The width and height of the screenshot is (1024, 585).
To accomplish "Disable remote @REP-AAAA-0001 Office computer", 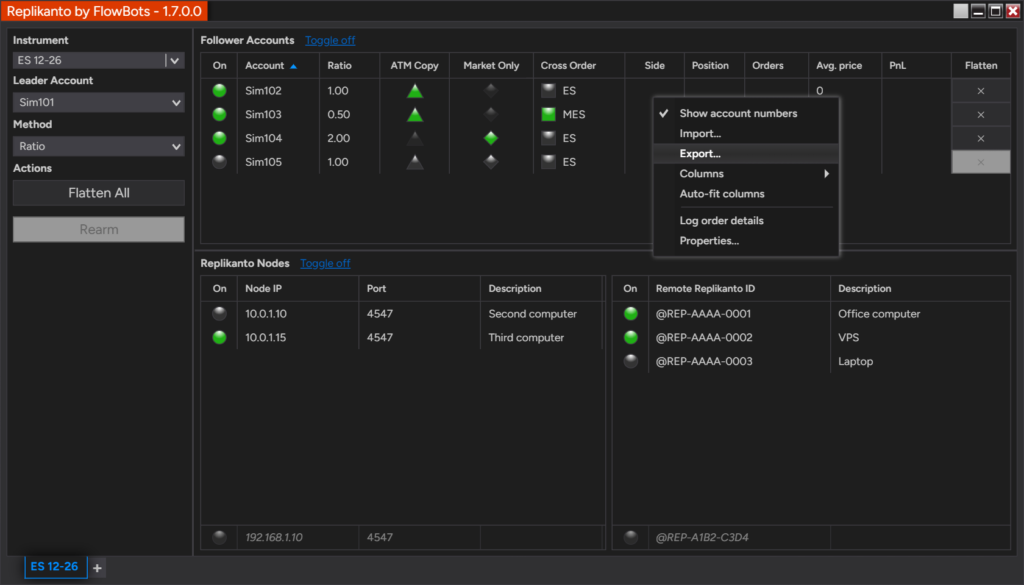I will [630, 313].
